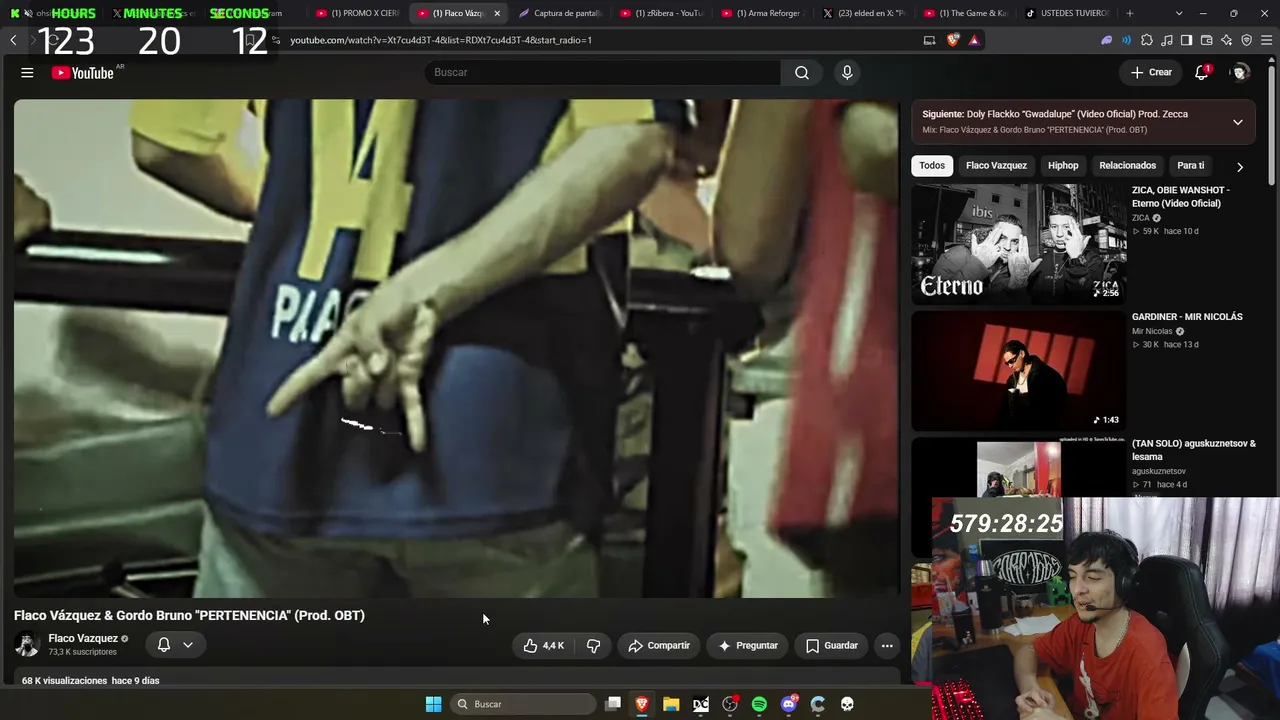This screenshot has width=1280, height=720.
Task: Go back with the browser back arrow
Action: pyautogui.click(x=13, y=40)
